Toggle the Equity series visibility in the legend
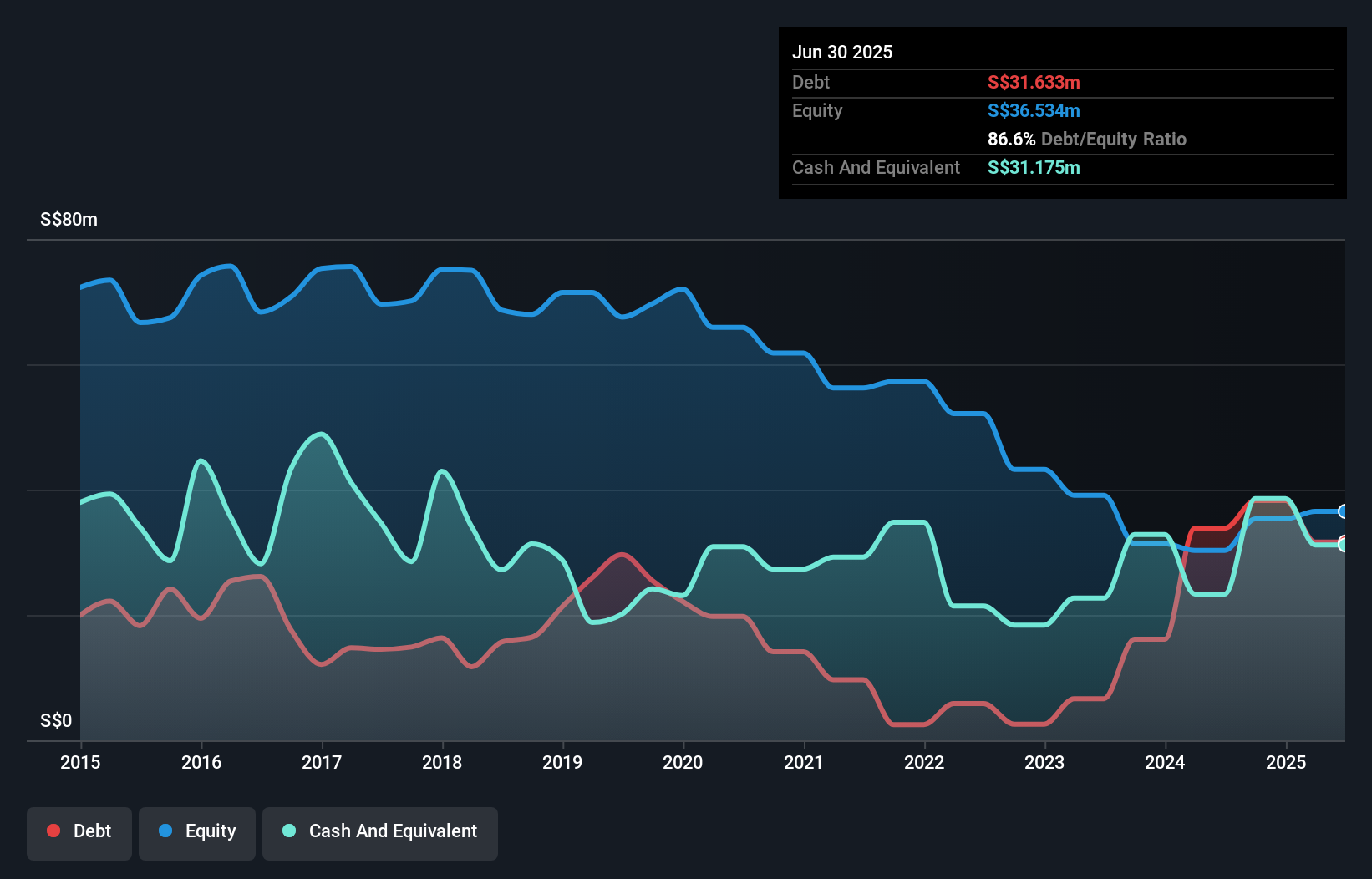The width and height of the screenshot is (1372, 879). pyautogui.click(x=196, y=832)
